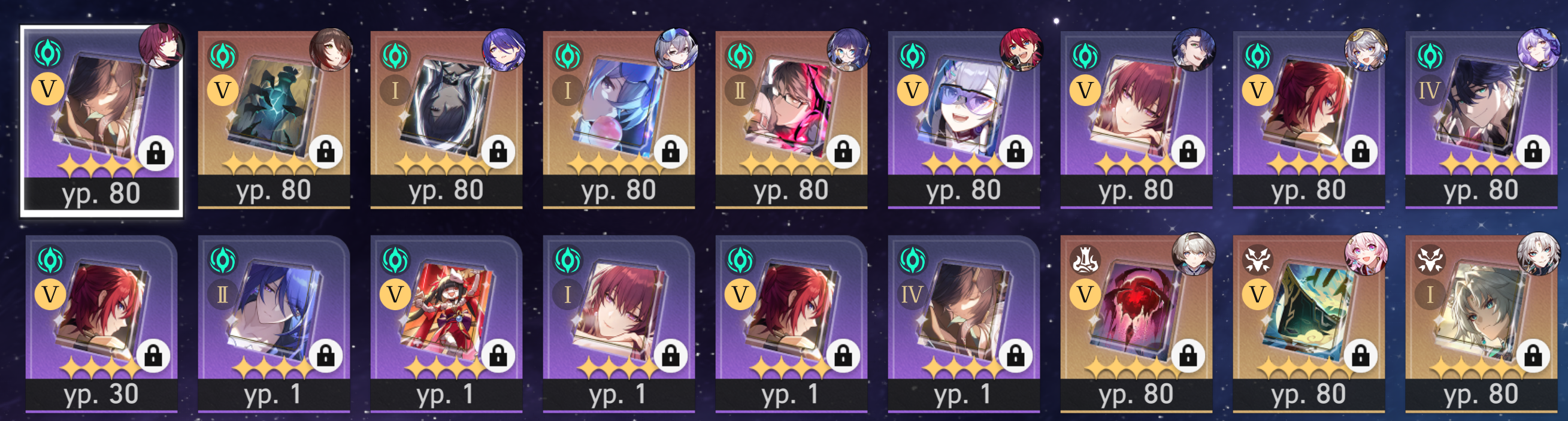Screen dimensions: 1568x421
Task: Click superimposition IV badge on the level 1 brown-haired card
Action: click(x=912, y=295)
